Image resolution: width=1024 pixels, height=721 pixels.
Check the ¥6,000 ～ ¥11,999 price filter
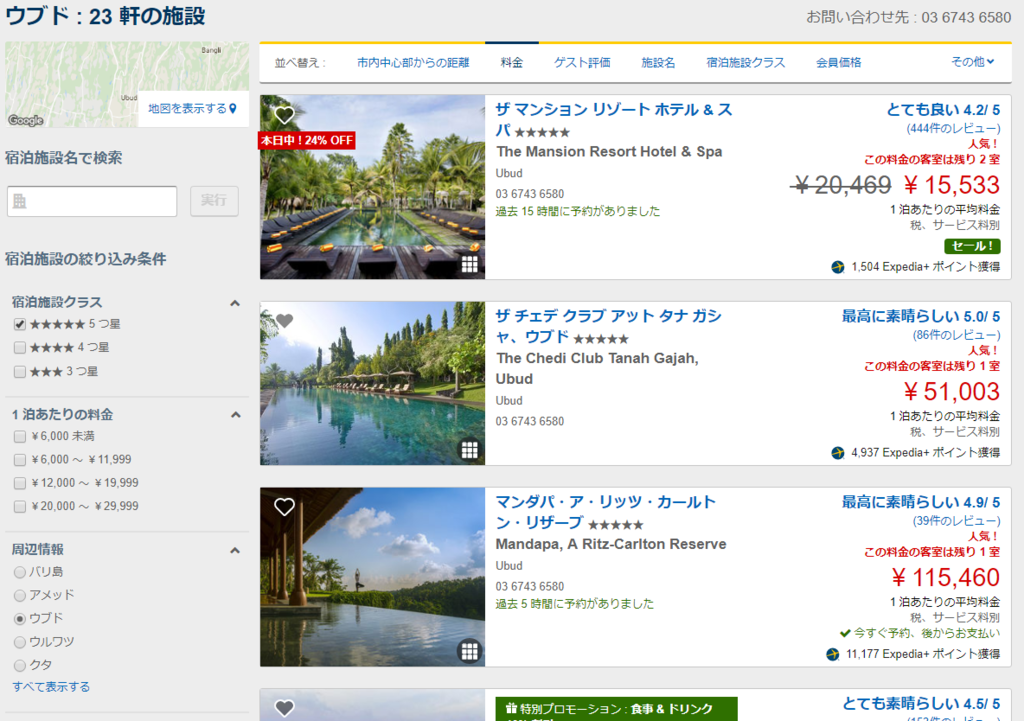[x=20, y=460]
